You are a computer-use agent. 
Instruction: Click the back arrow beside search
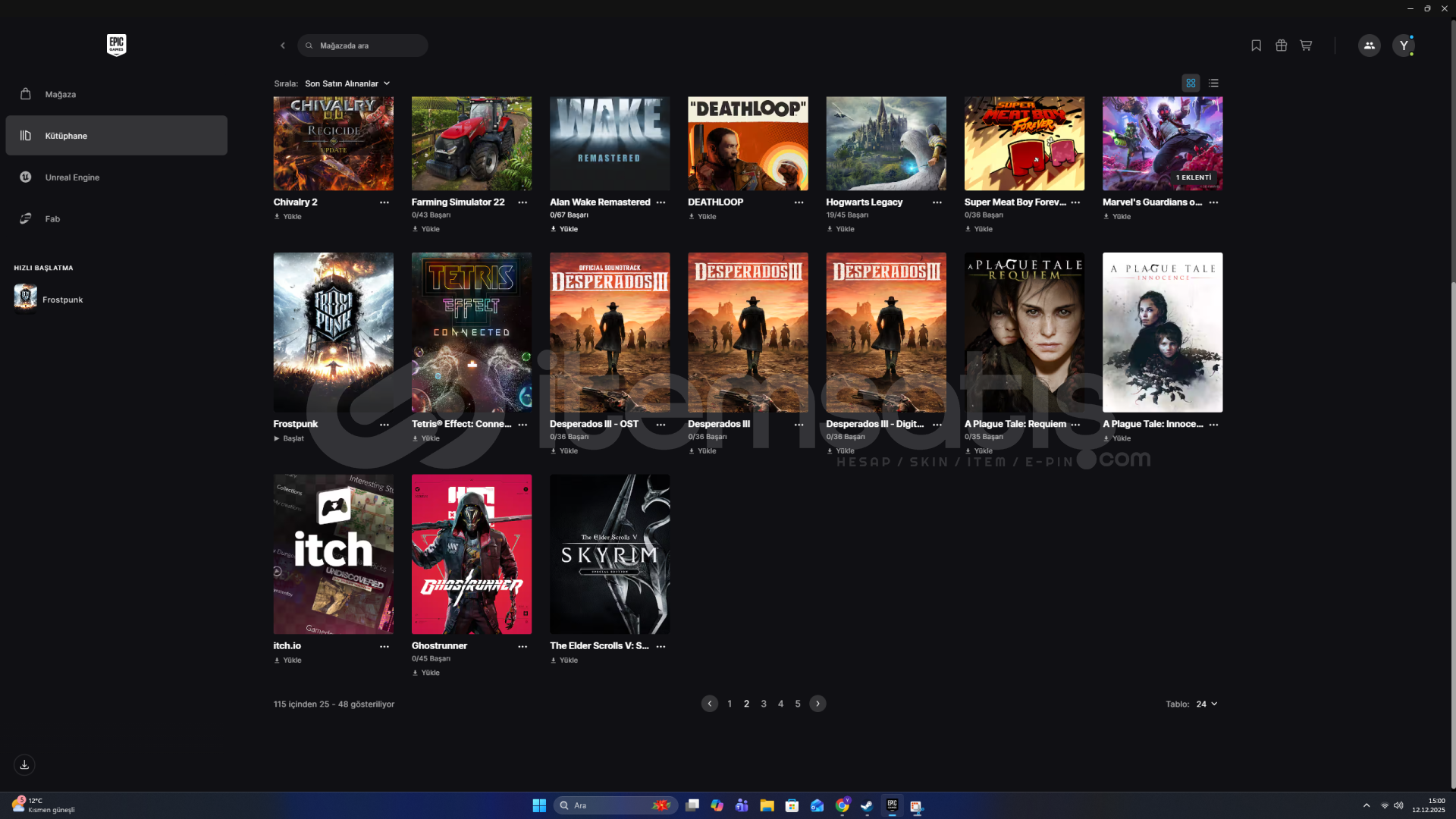(283, 45)
